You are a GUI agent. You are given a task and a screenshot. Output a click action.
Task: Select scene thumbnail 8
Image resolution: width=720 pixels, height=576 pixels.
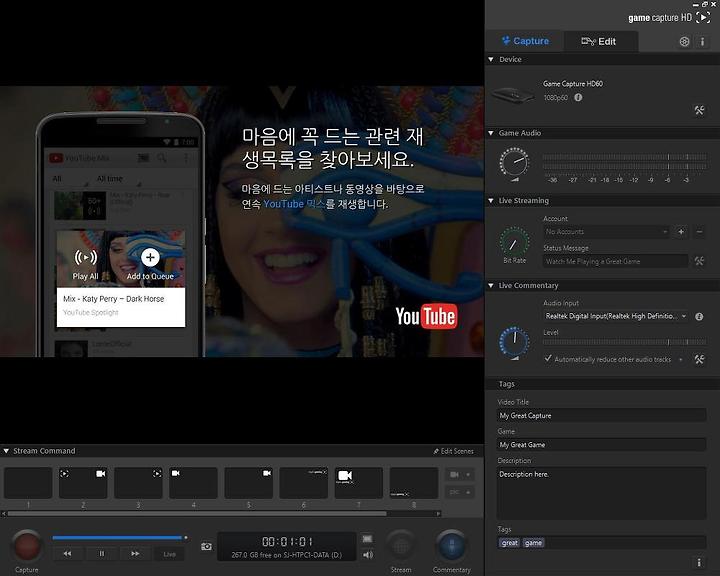point(414,483)
